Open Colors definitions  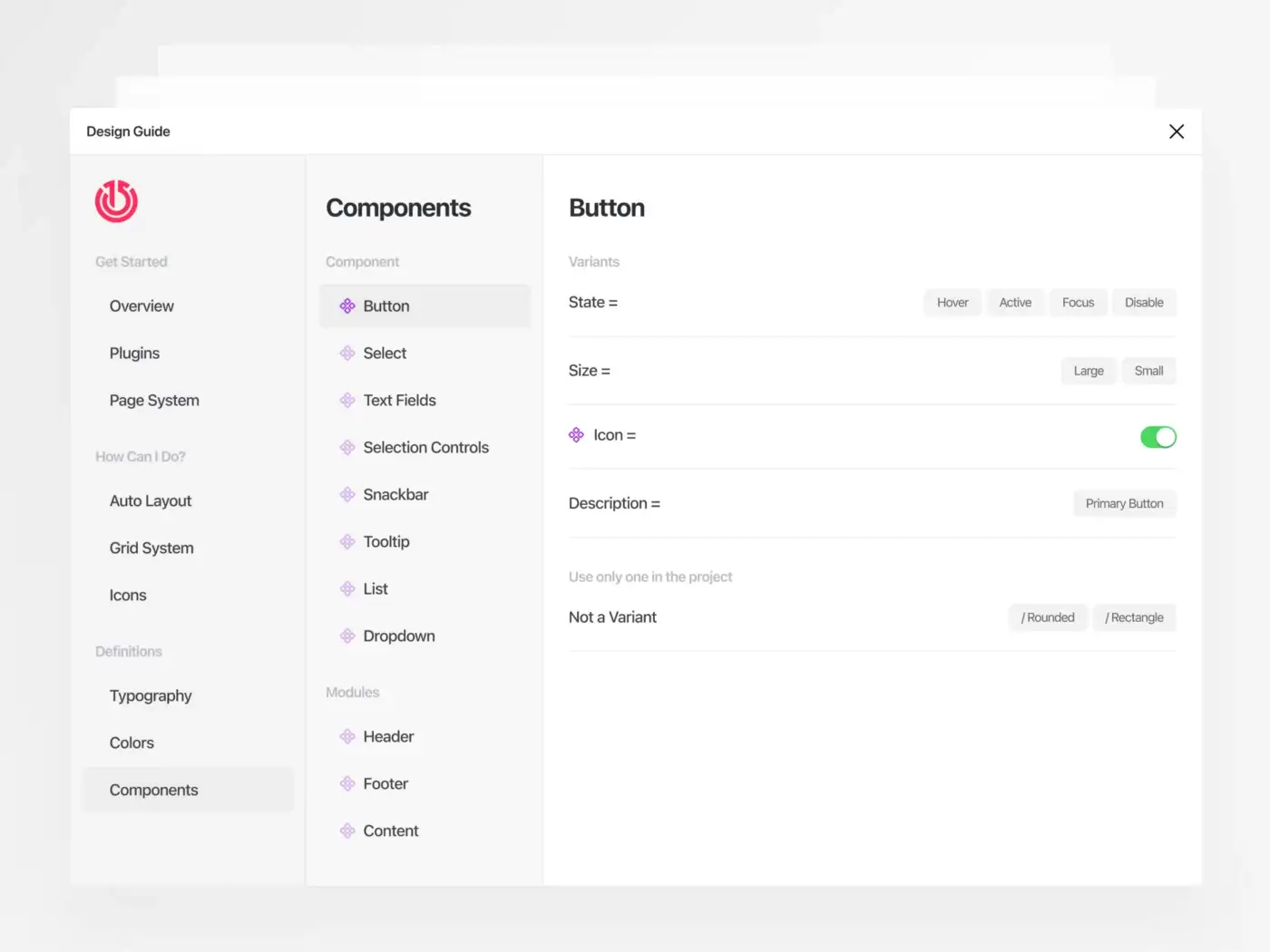(132, 743)
